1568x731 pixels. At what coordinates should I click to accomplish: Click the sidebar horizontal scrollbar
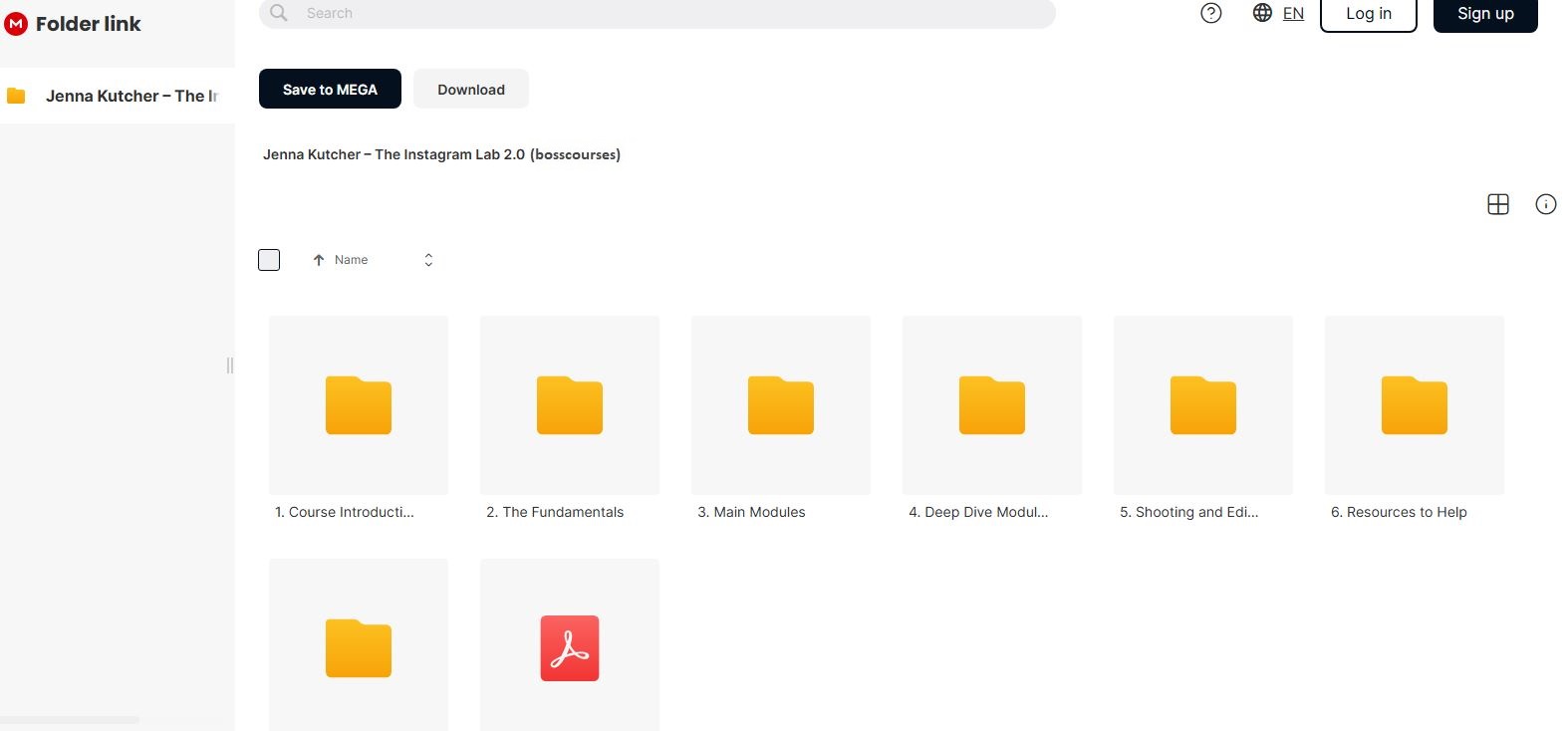click(70, 719)
